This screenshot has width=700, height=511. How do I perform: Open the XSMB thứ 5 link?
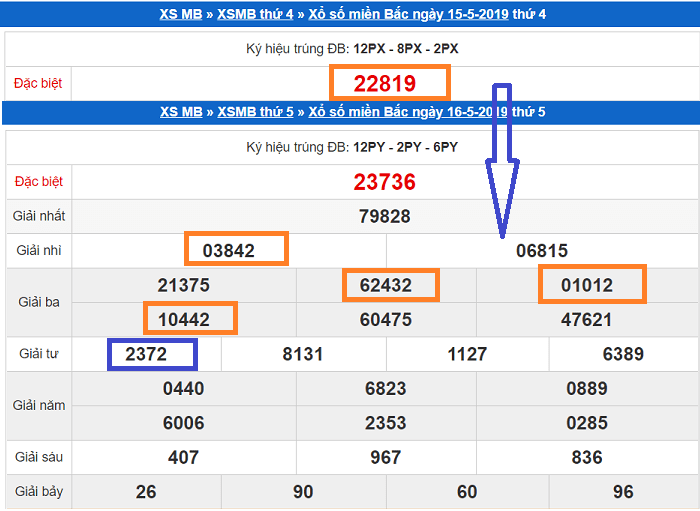click(255, 112)
